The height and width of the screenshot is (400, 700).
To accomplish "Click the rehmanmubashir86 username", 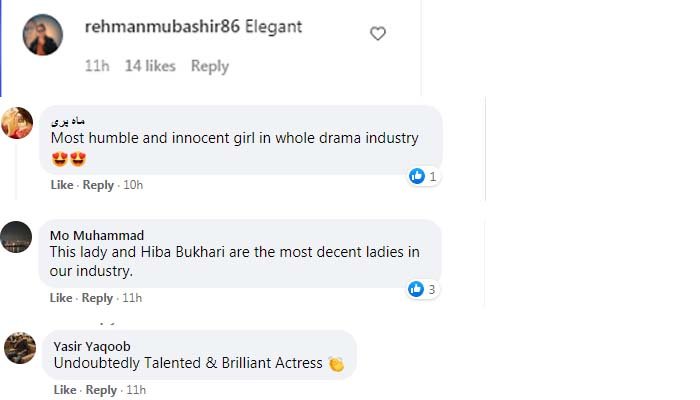I will [163, 27].
